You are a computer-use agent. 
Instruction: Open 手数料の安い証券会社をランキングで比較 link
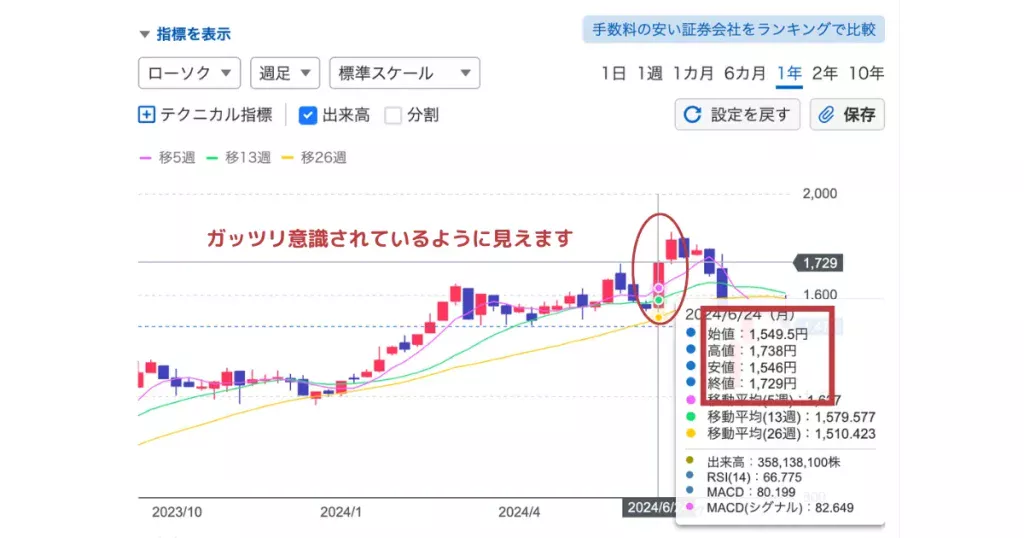(733, 29)
